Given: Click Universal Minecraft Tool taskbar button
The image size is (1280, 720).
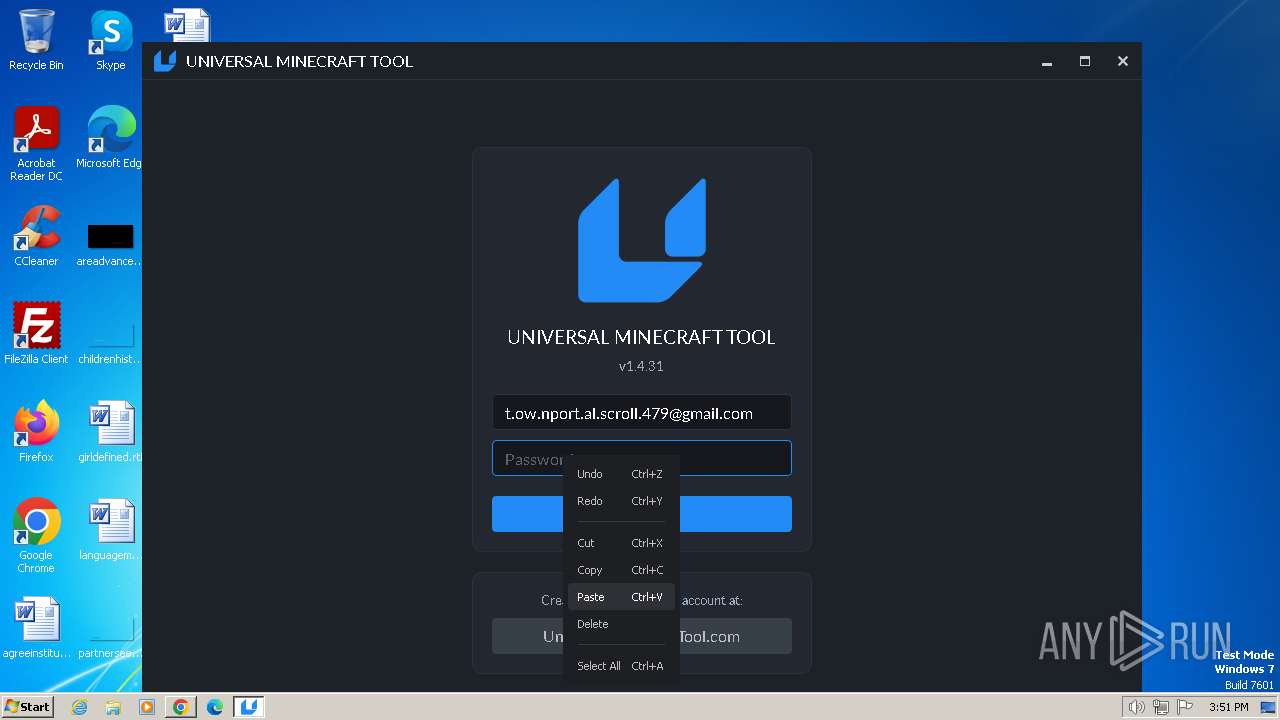Looking at the screenshot, I should (x=249, y=707).
